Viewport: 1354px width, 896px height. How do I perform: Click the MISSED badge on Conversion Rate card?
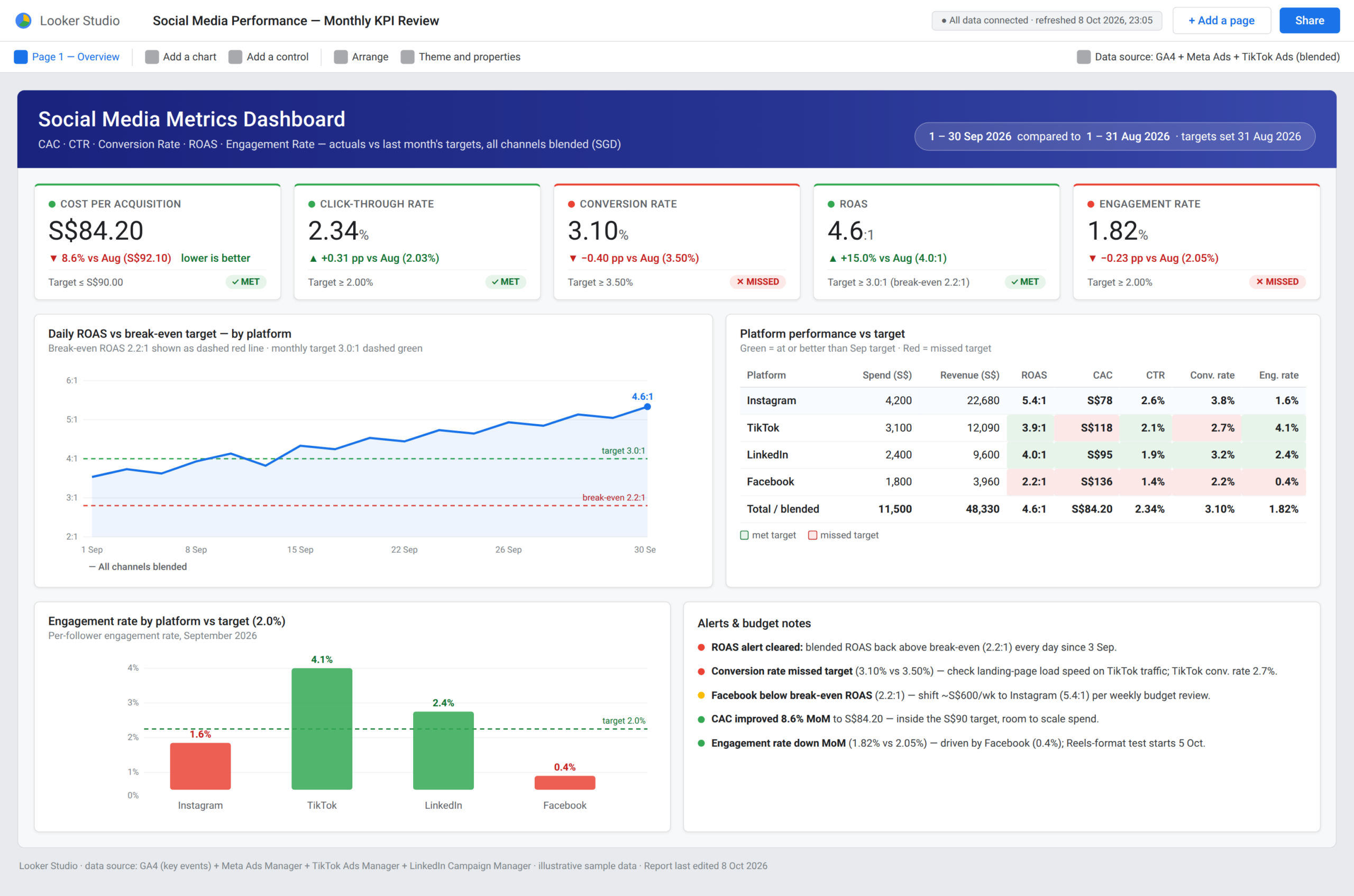click(x=757, y=282)
